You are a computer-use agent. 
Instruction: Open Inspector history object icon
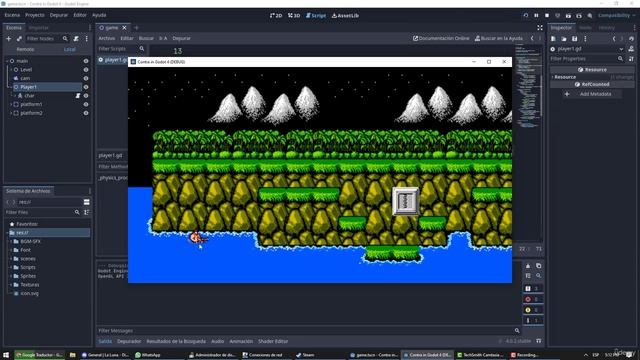coord(631,38)
